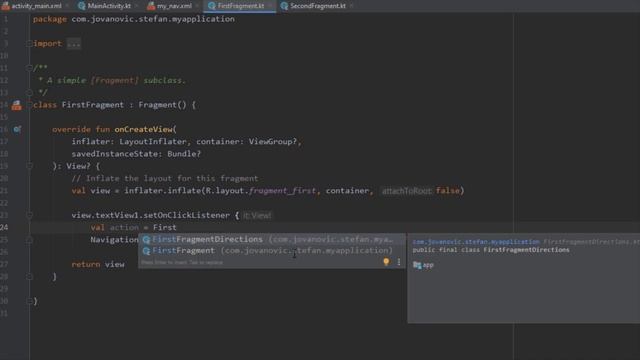Image resolution: width=640 pixels, height=360 pixels.
Task: Click the Kotlin icon of the MainActivity.kt tab
Action: [x=82, y=6]
